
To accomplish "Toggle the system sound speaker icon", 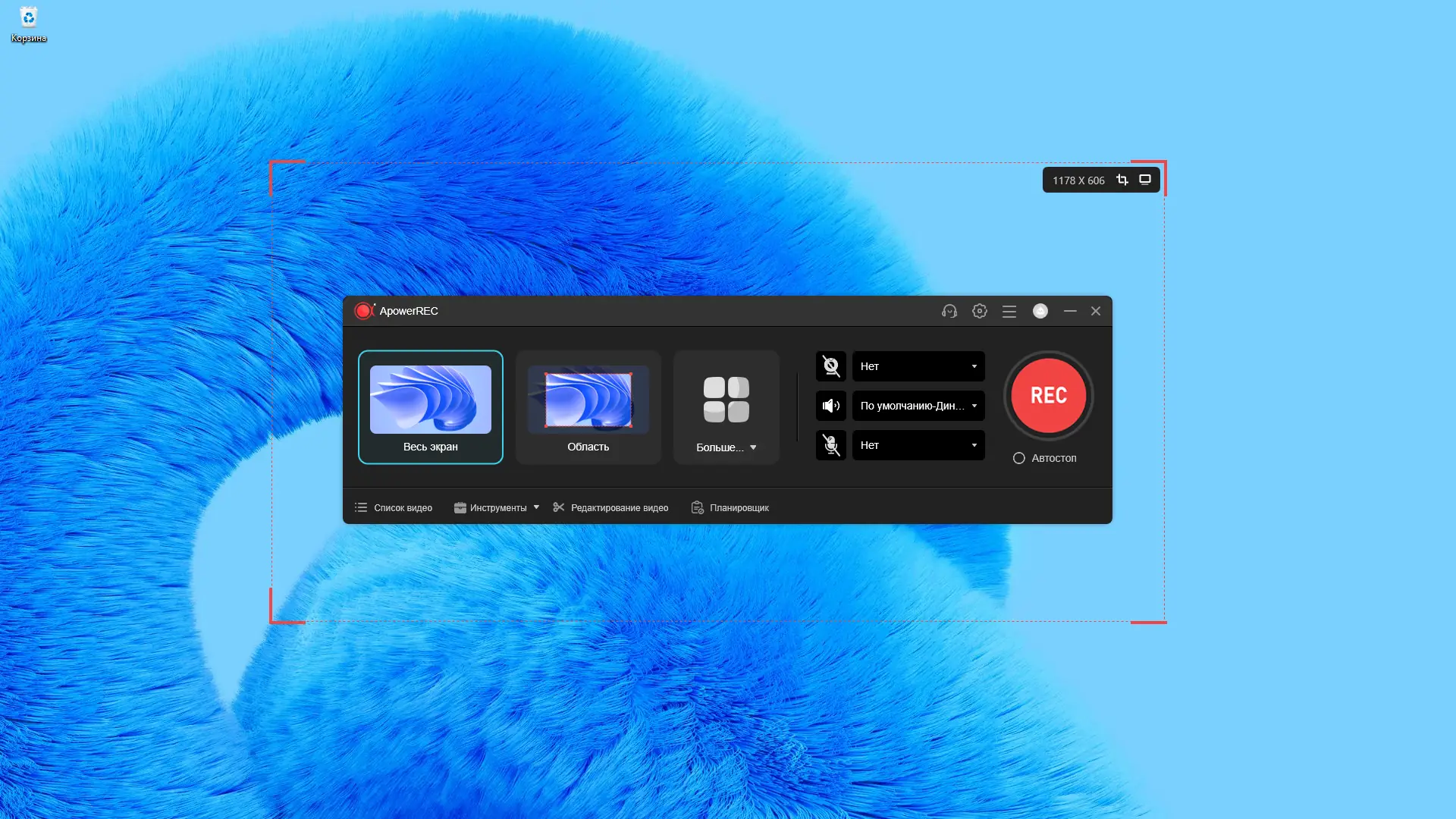I will point(831,406).
